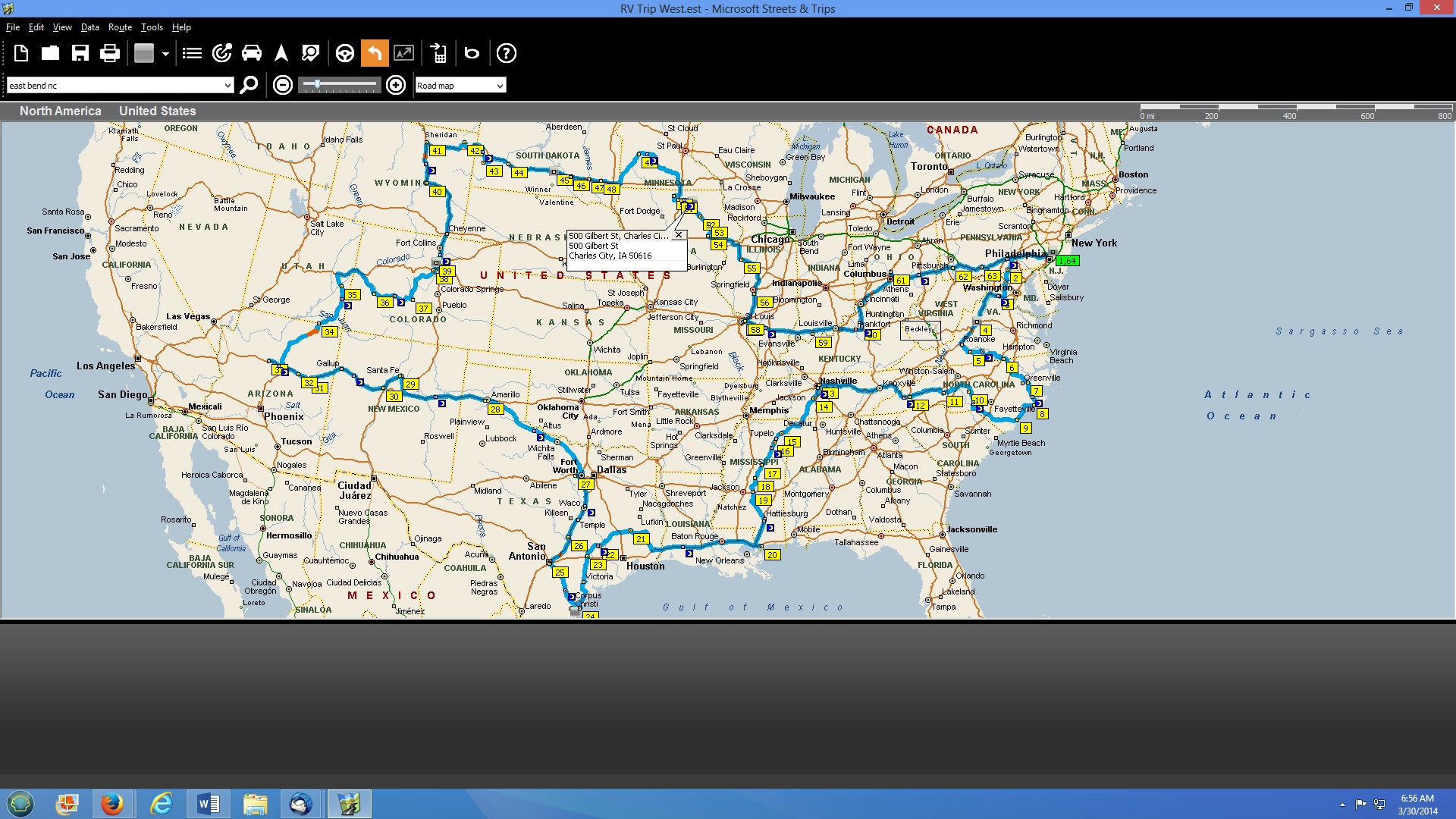This screenshot has height=819, width=1456.
Task: Create a new map file
Action: [21, 53]
